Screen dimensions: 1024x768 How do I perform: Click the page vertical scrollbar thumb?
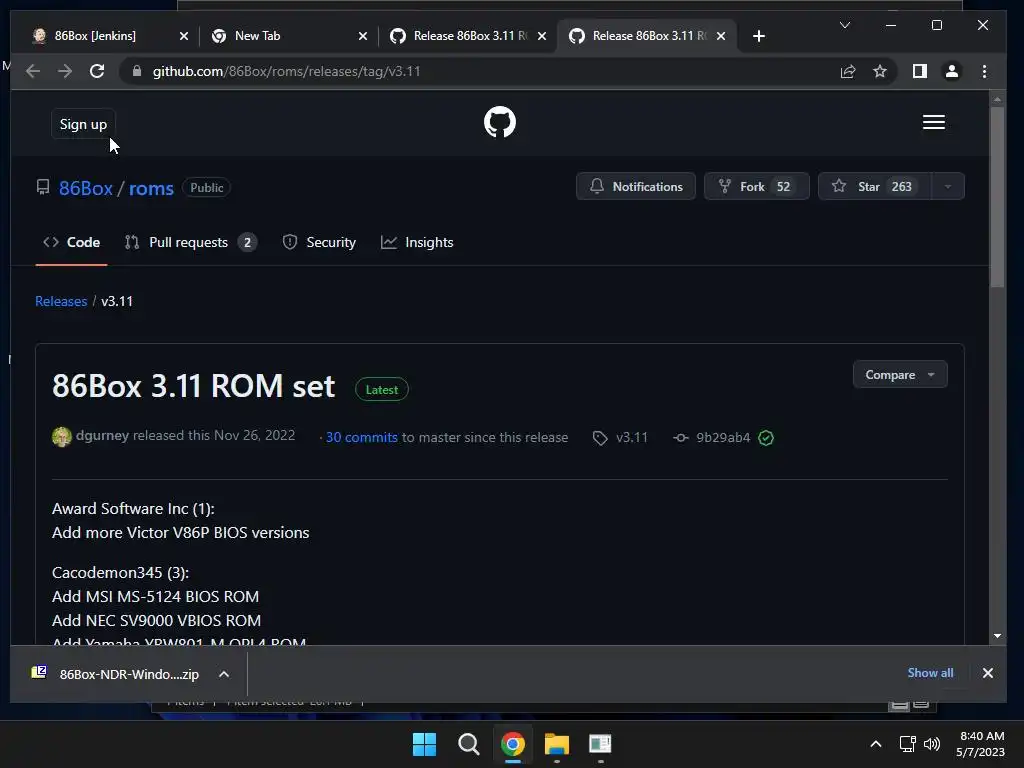(x=997, y=196)
